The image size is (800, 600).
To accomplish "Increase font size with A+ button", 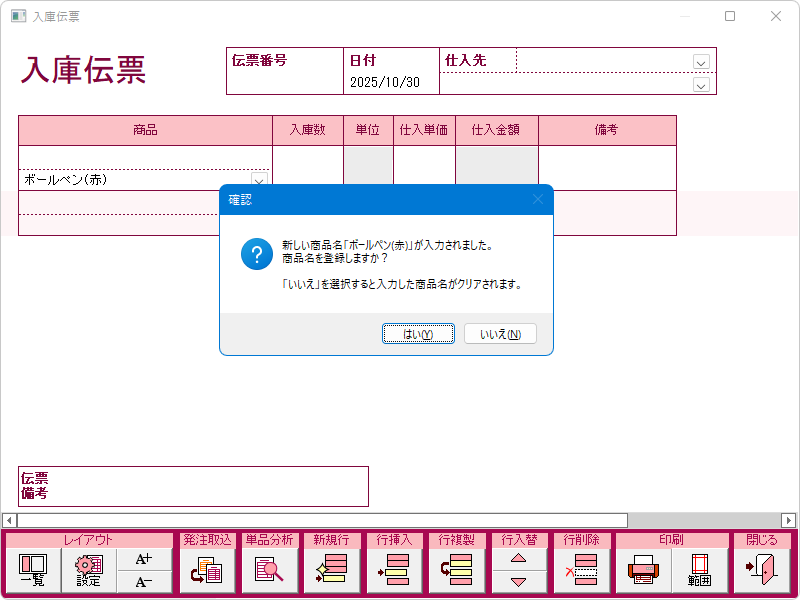I will [x=144, y=560].
